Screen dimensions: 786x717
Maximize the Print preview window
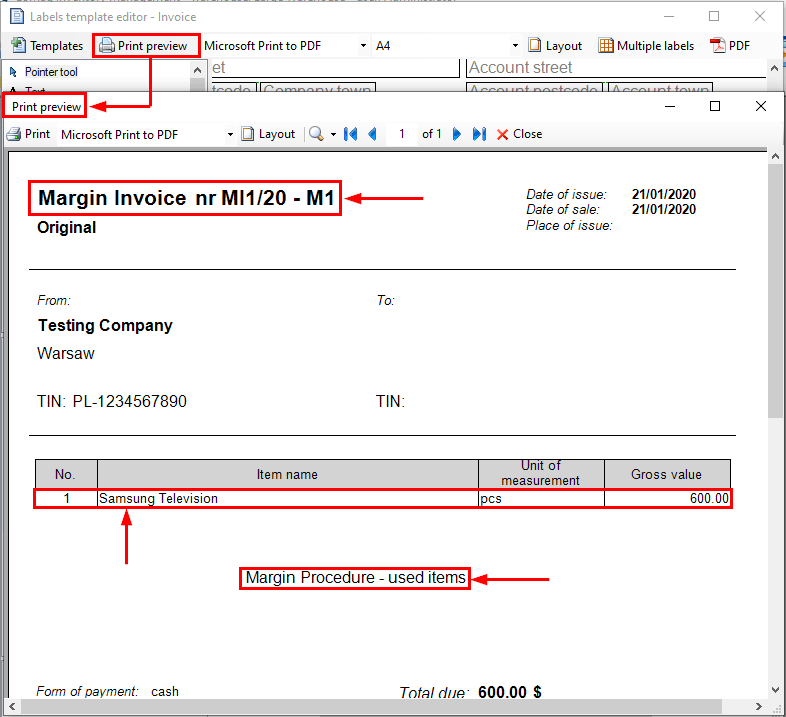click(715, 106)
